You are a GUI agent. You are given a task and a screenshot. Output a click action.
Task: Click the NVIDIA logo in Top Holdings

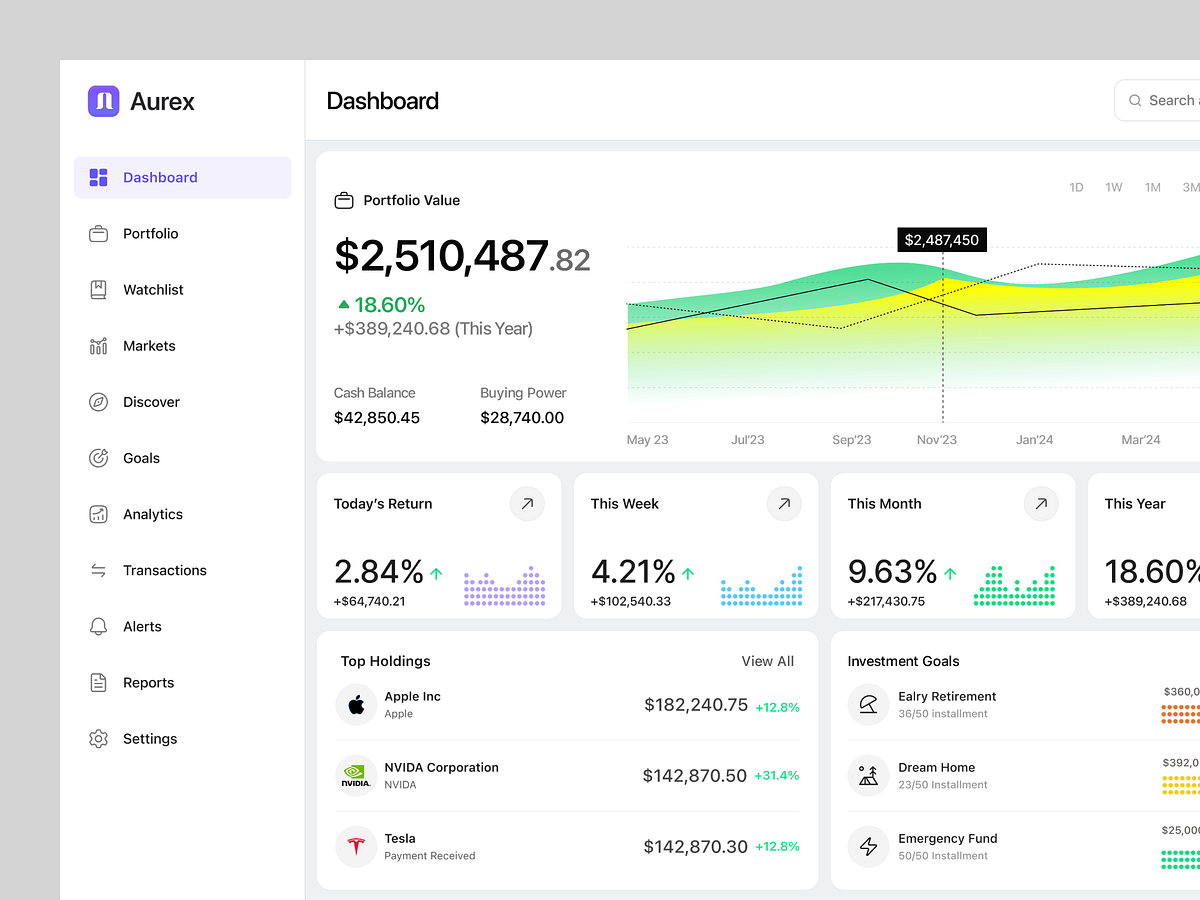click(x=356, y=775)
